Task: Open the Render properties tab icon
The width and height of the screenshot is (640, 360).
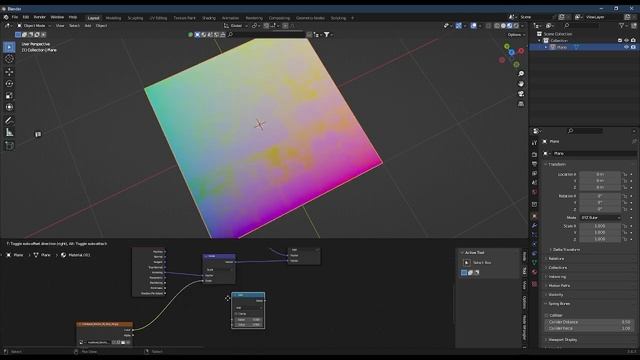Action: pyautogui.click(x=534, y=155)
